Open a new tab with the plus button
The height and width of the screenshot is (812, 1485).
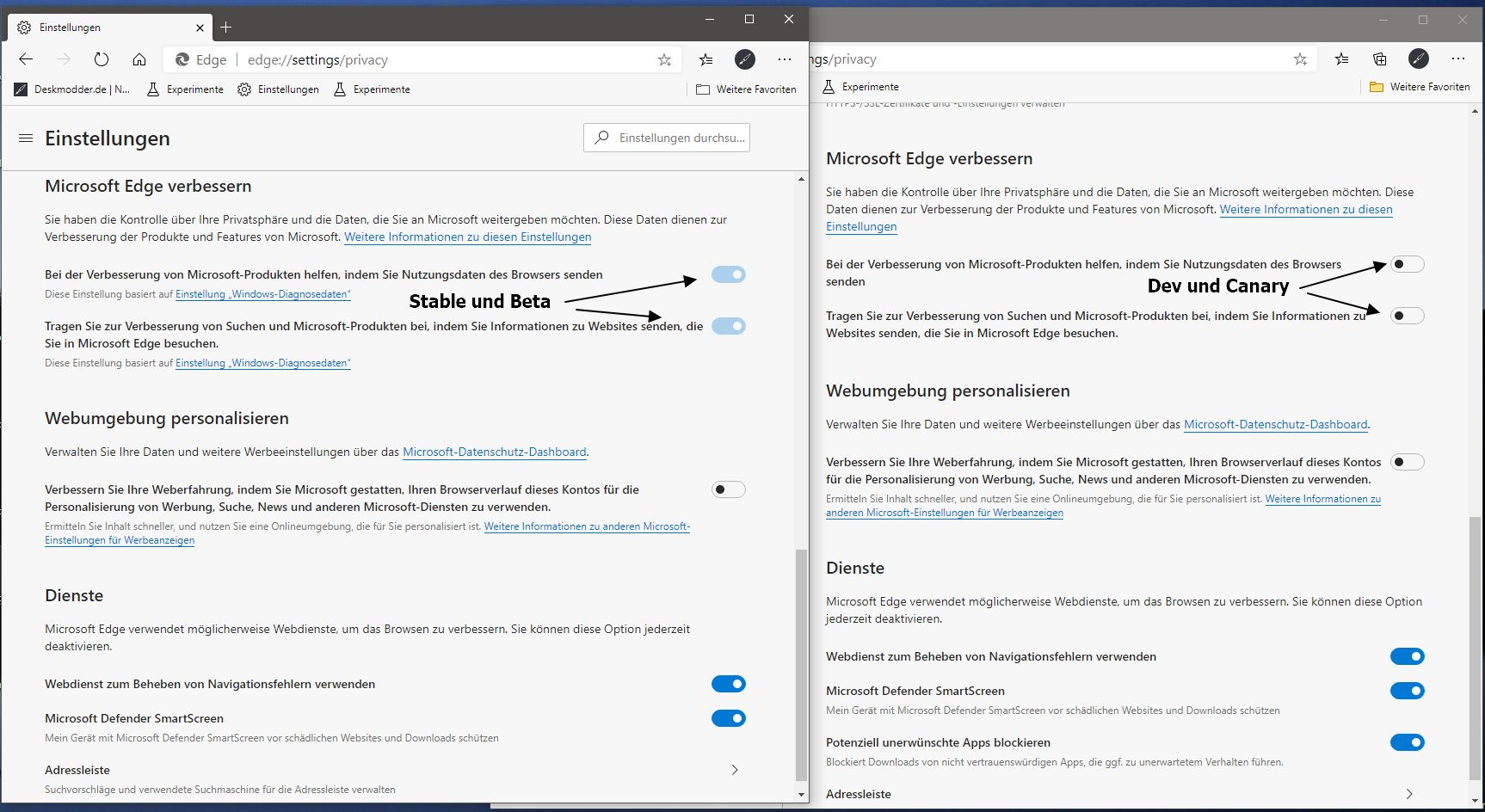pos(226,28)
